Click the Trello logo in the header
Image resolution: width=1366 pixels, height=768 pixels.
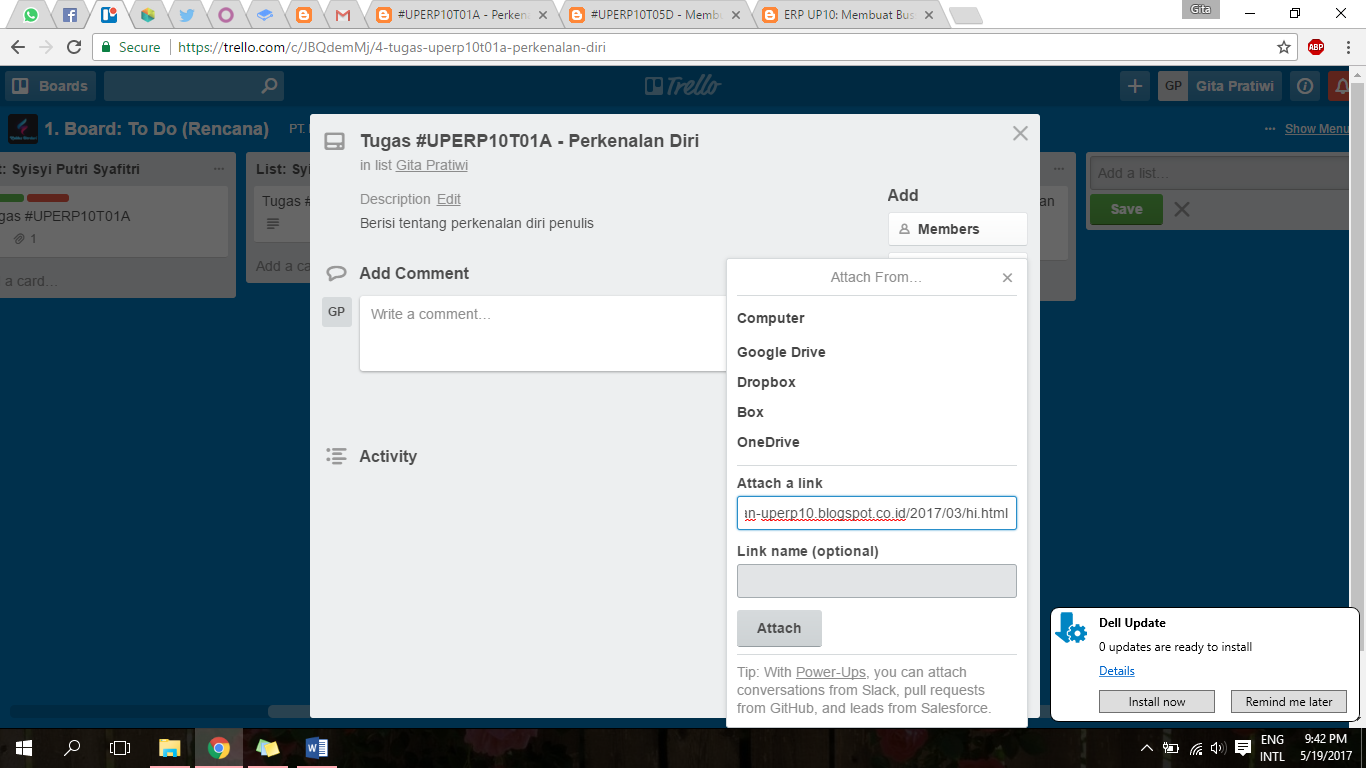click(x=683, y=86)
